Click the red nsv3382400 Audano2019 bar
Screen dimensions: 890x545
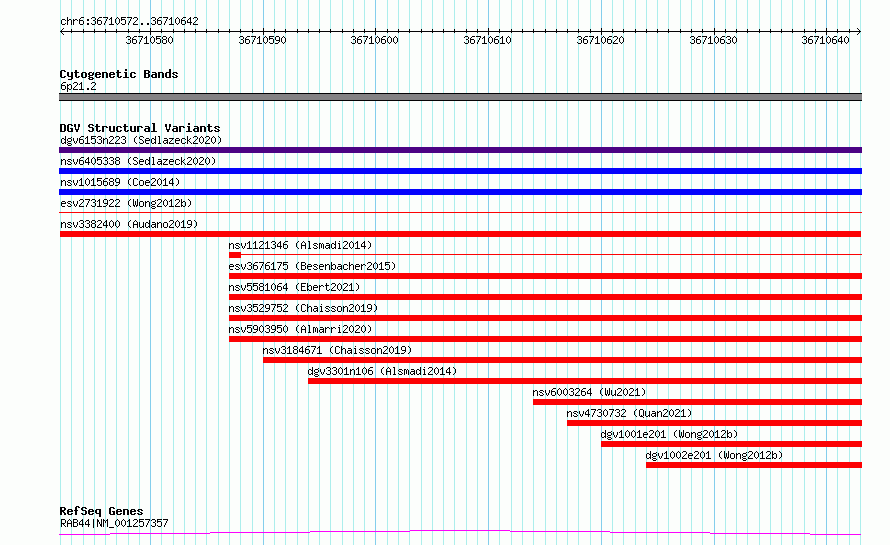460,234
